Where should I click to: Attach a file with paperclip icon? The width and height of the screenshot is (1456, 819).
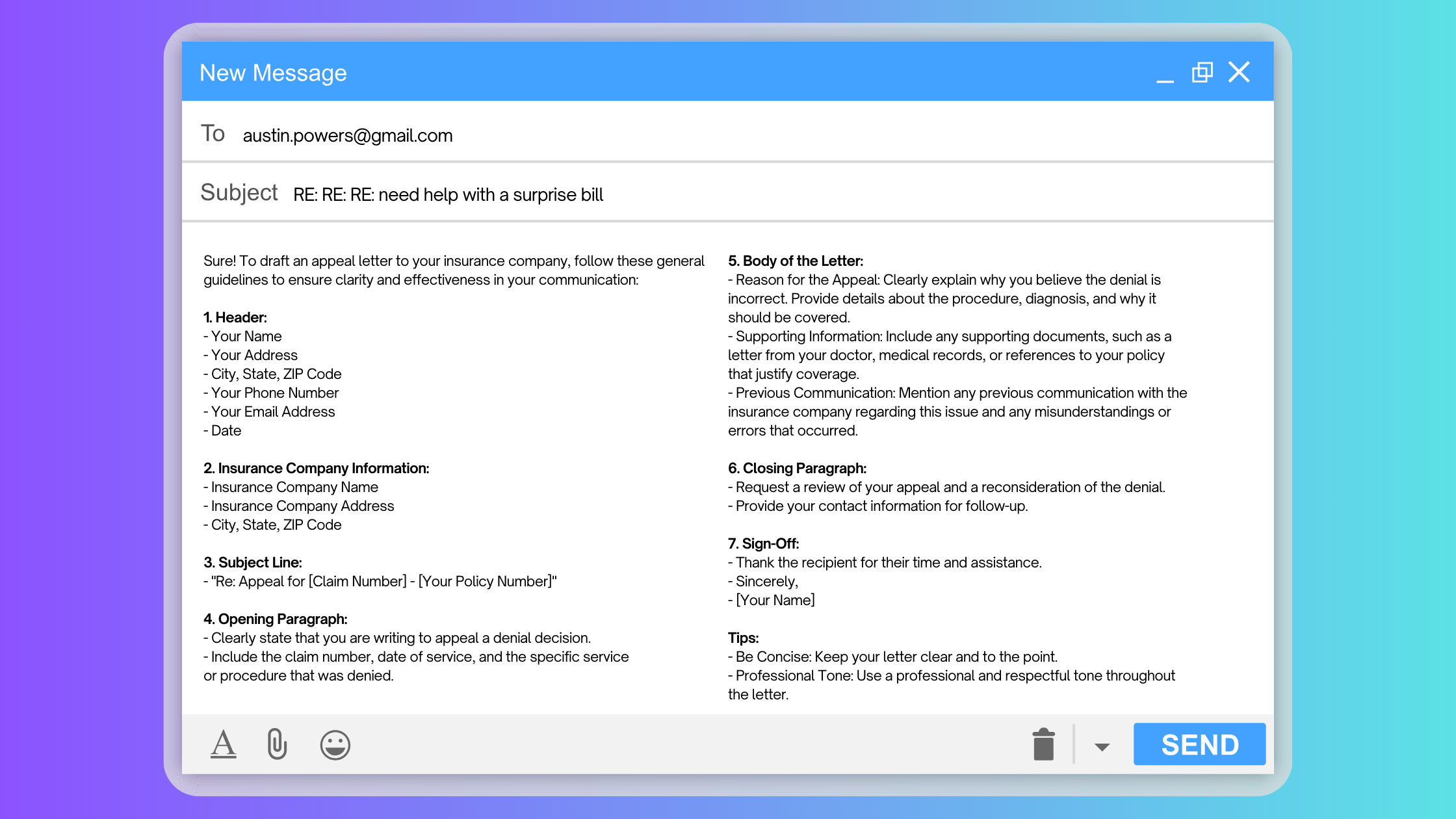coord(277,744)
